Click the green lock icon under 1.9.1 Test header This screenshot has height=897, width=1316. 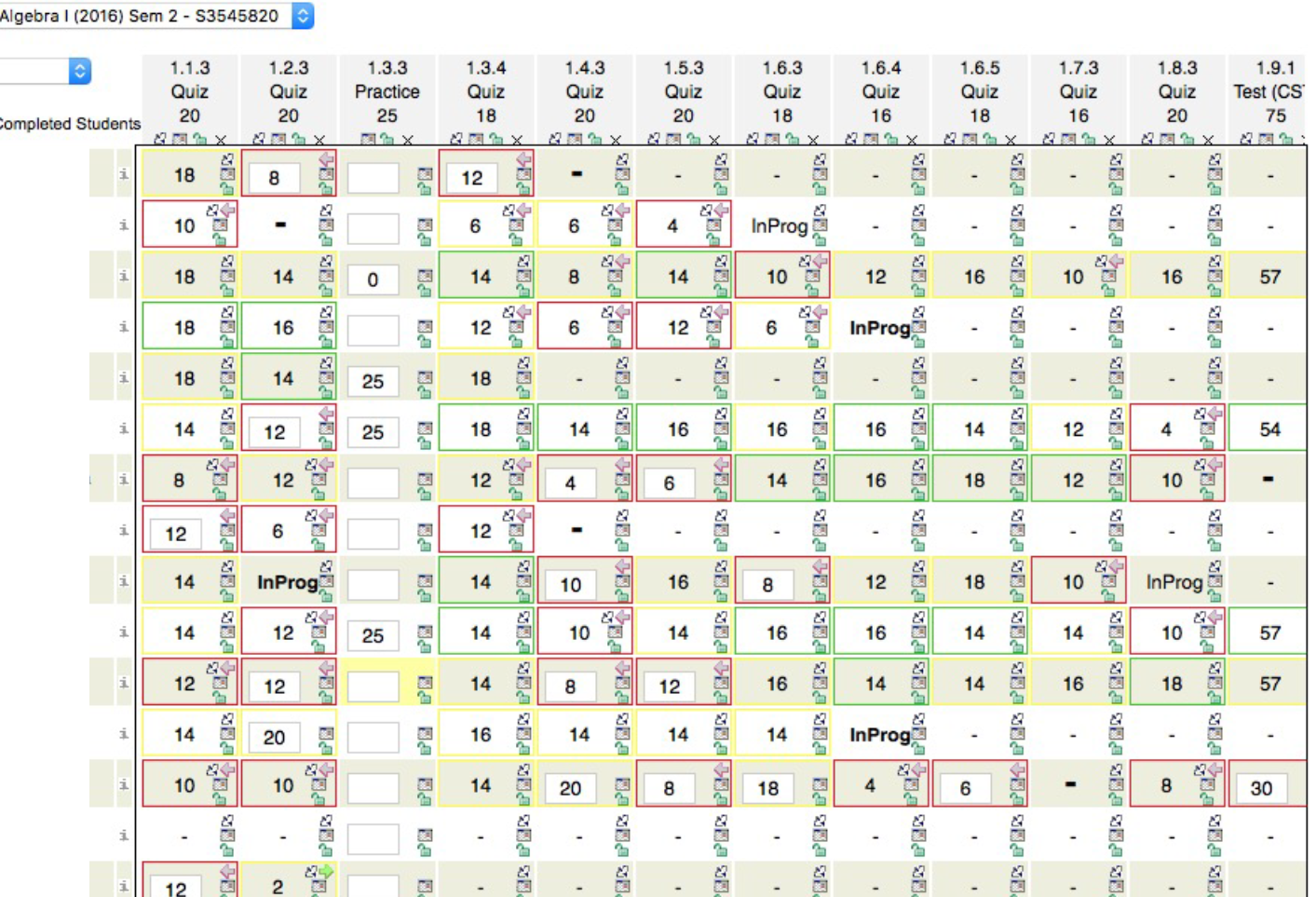(x=1286, y=140)
